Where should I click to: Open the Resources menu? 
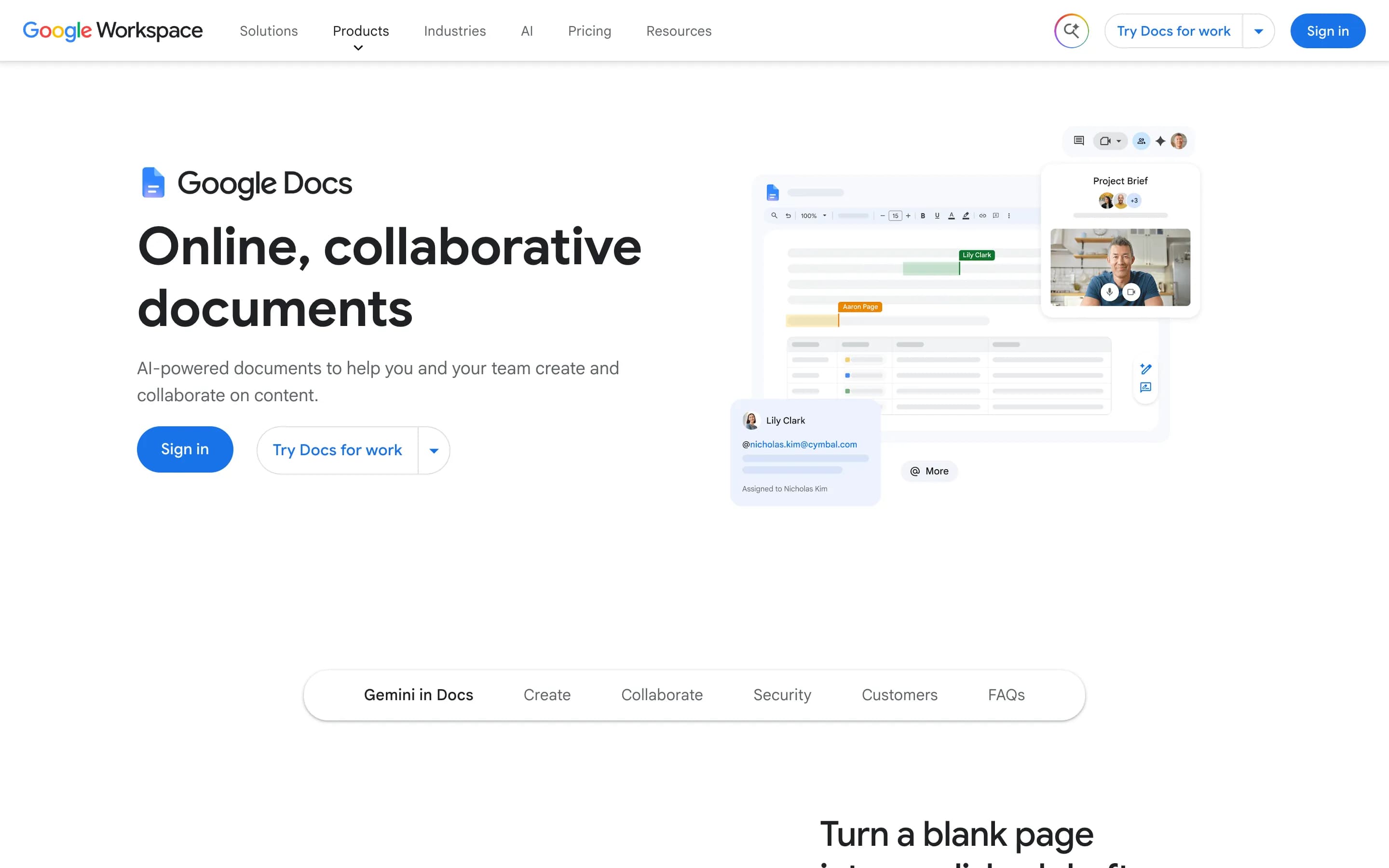[679, 31]
